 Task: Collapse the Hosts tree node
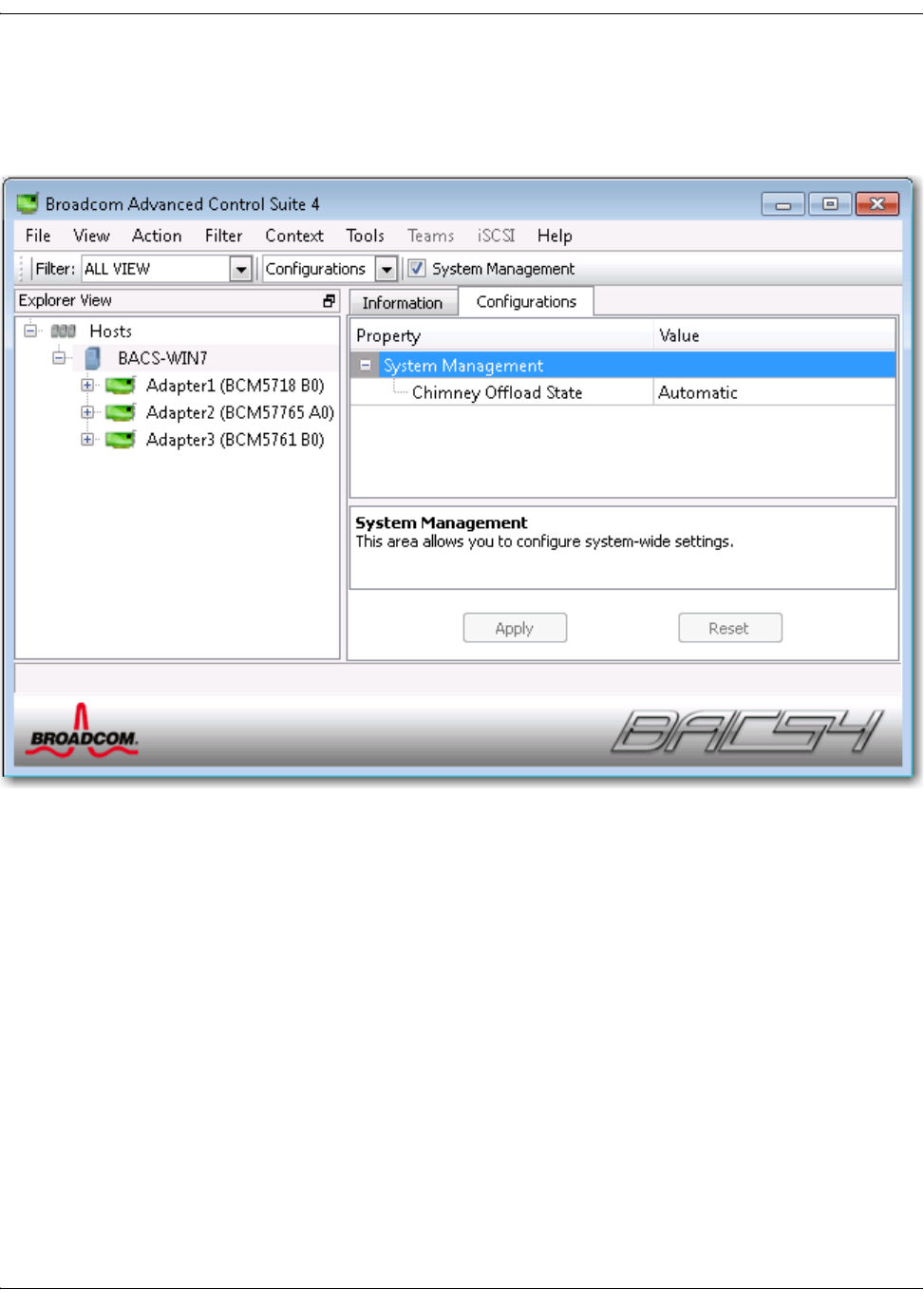click(30, 331)
